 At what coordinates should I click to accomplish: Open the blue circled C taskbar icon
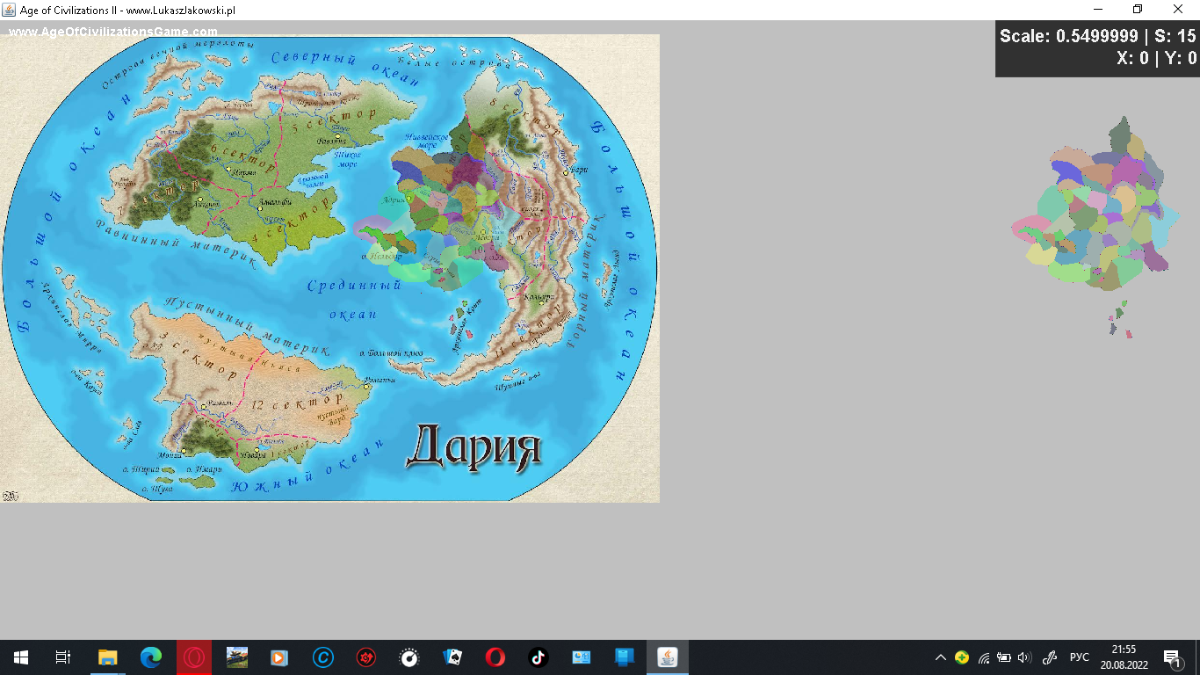[x=323, y=657]
